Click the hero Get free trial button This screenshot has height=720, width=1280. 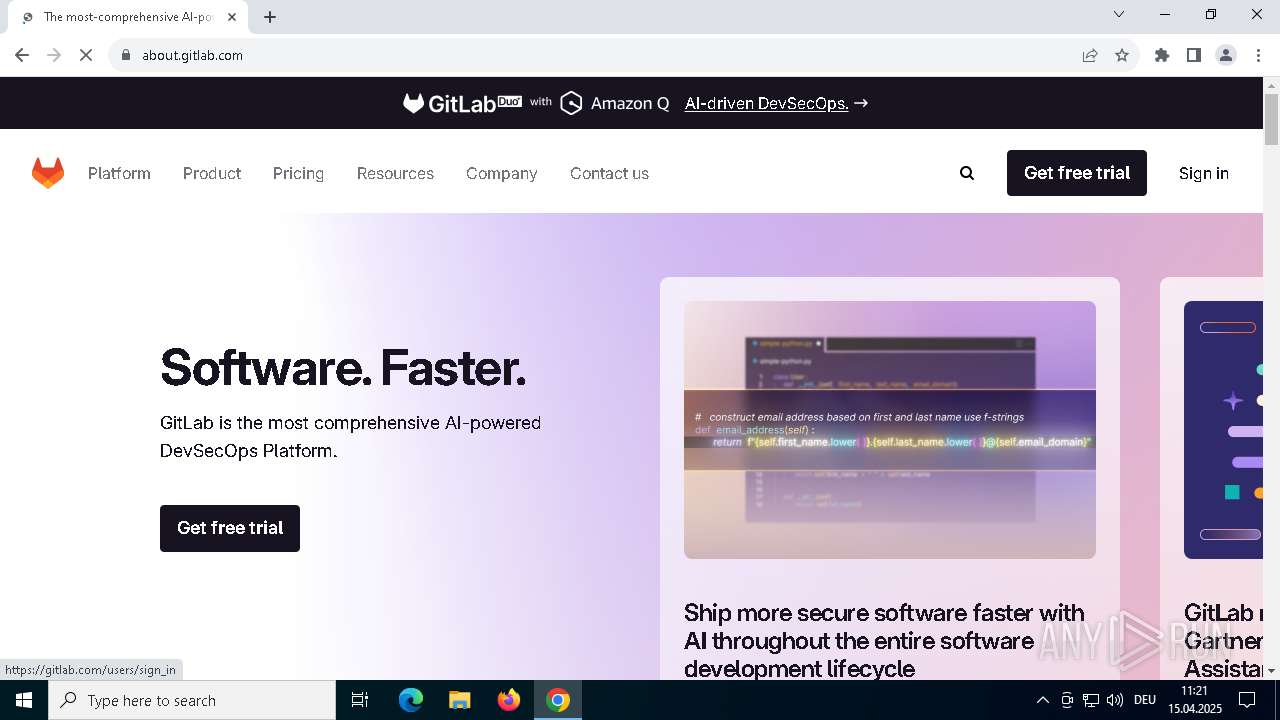(230, 528)
